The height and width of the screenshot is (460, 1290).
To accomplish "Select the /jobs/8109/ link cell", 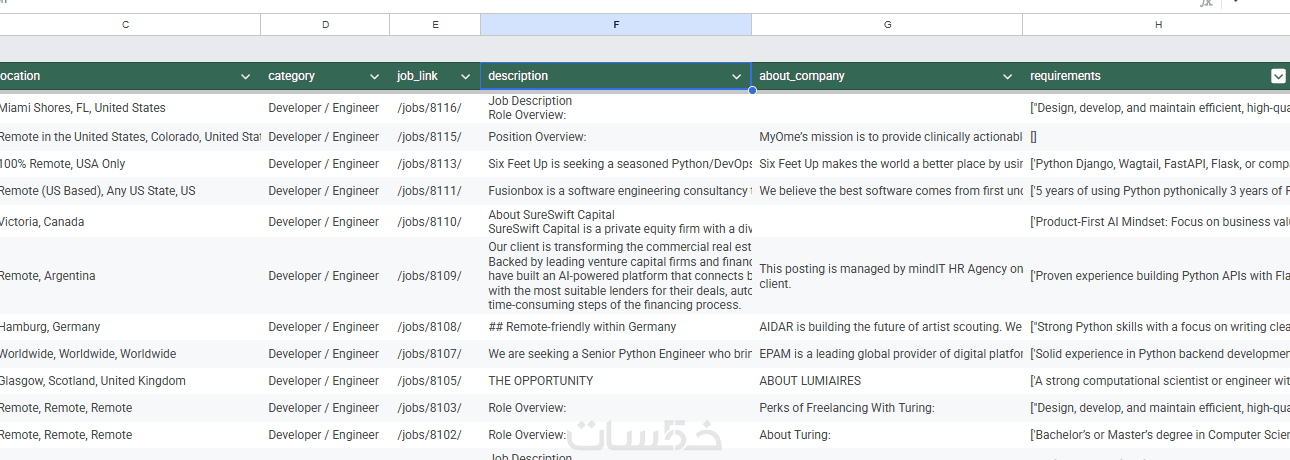I will click(x=435, y=276).
